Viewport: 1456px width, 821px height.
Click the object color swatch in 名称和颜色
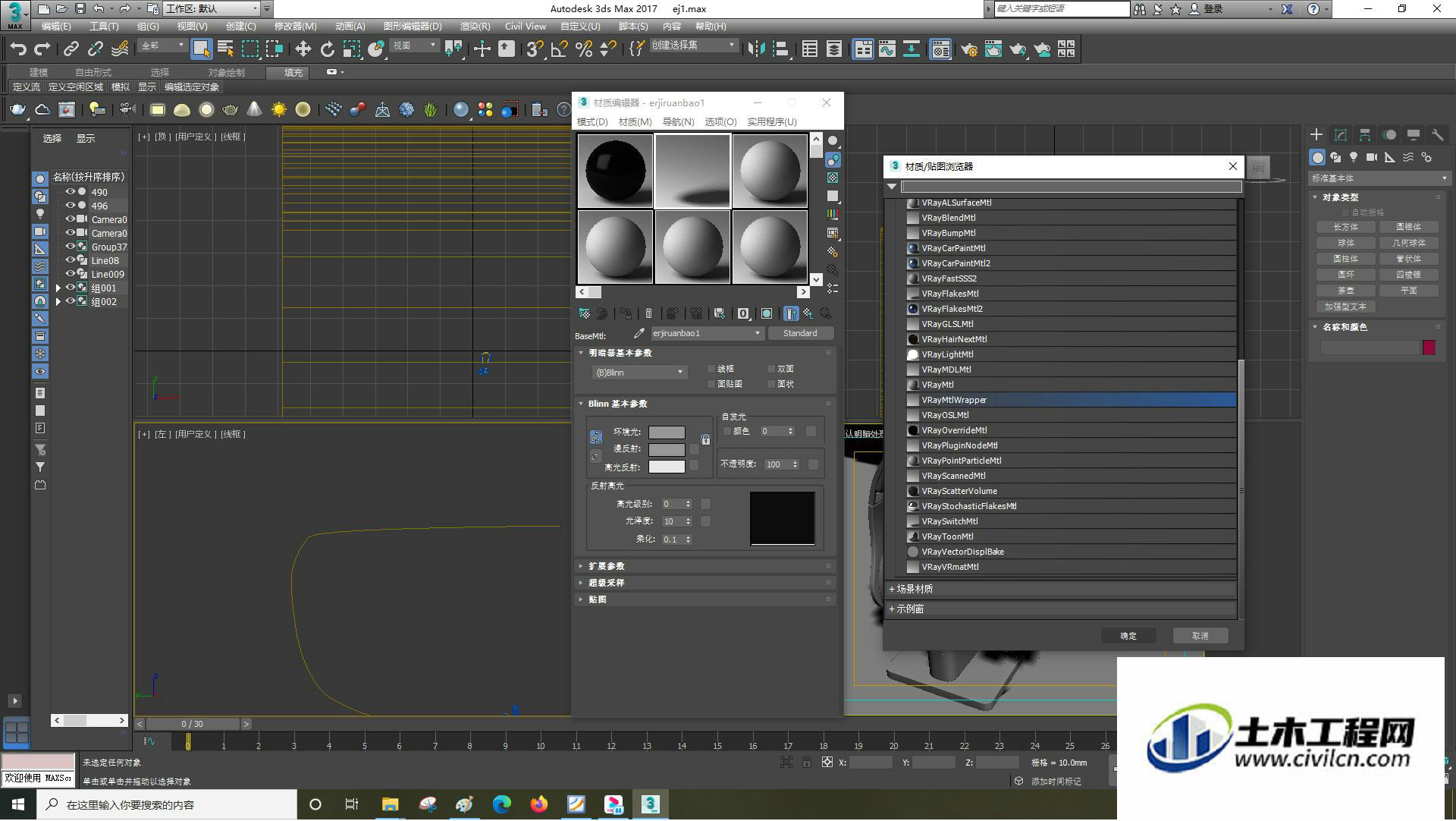(1429, 348)
